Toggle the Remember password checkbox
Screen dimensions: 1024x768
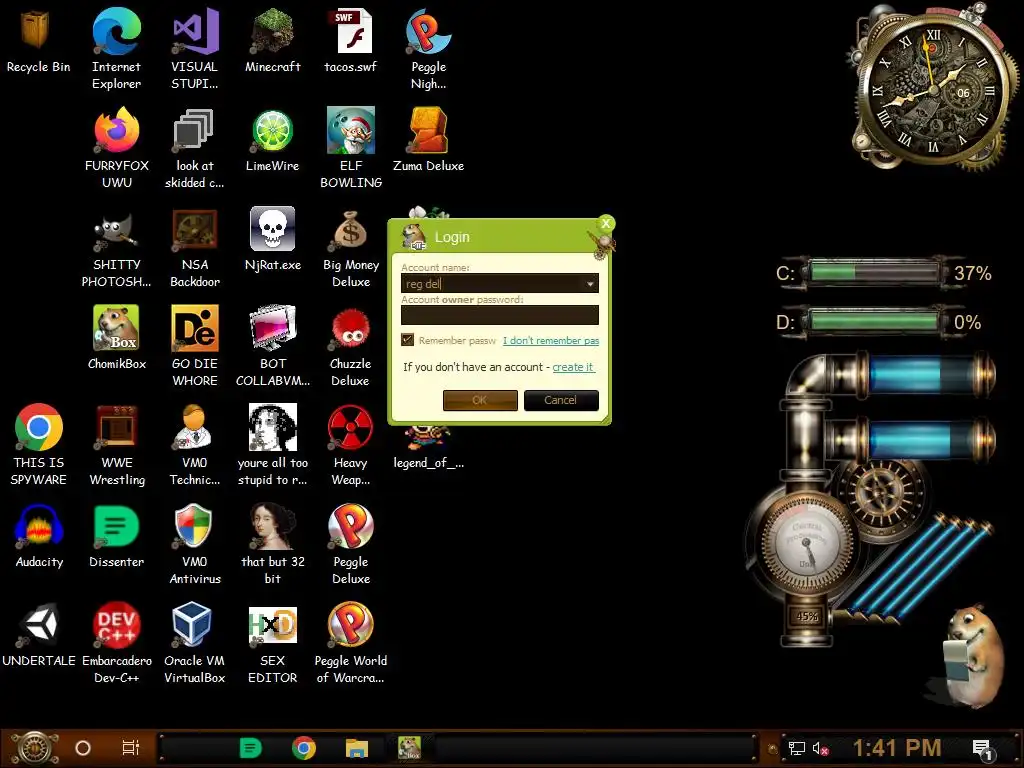click(x=408, y=340)
